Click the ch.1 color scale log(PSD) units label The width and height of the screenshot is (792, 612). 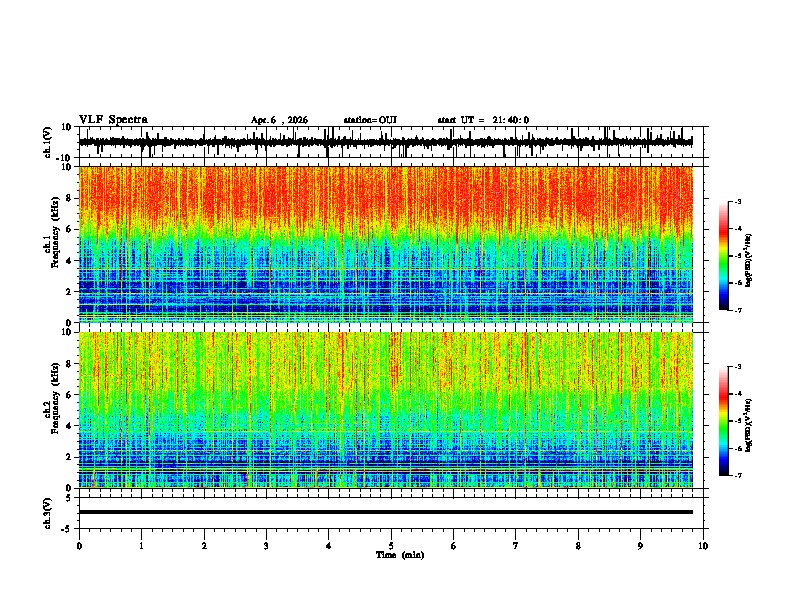(x=749, y=261)
